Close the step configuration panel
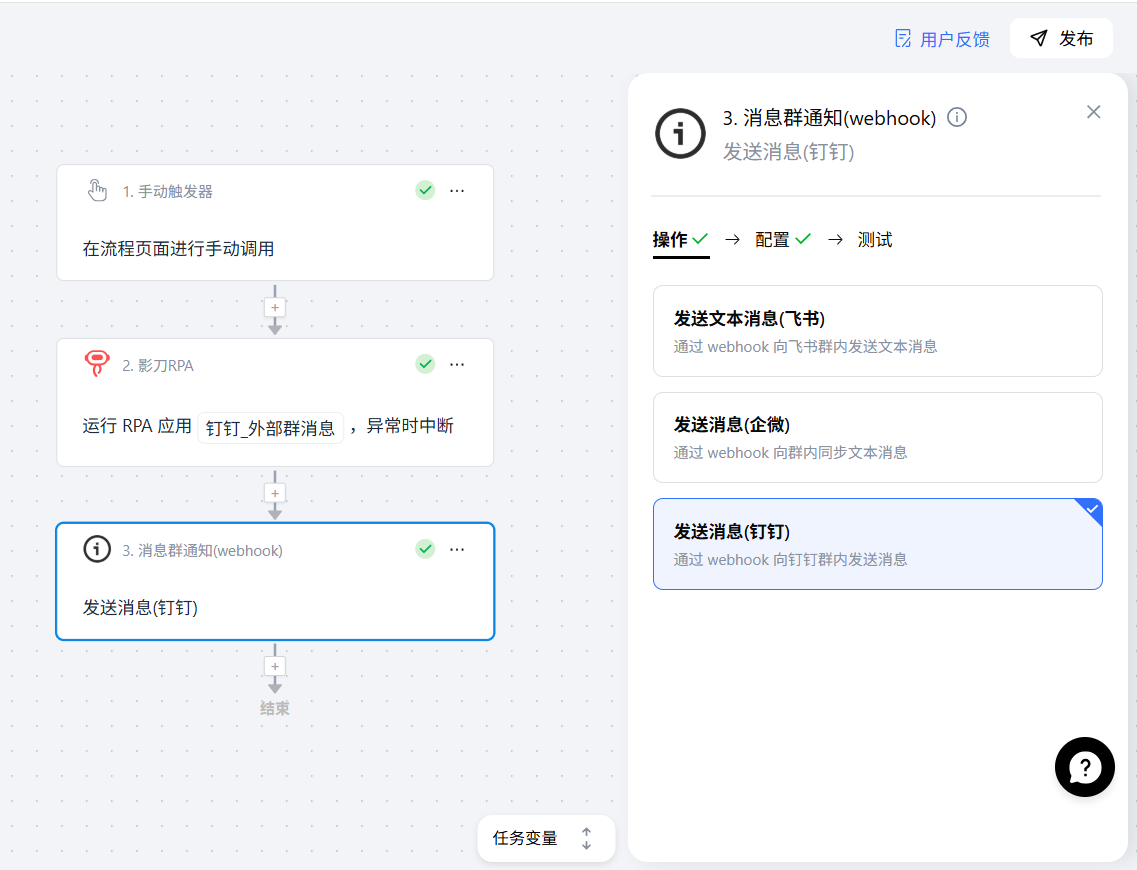1137x870 pixels. [x=1093, y=112]
